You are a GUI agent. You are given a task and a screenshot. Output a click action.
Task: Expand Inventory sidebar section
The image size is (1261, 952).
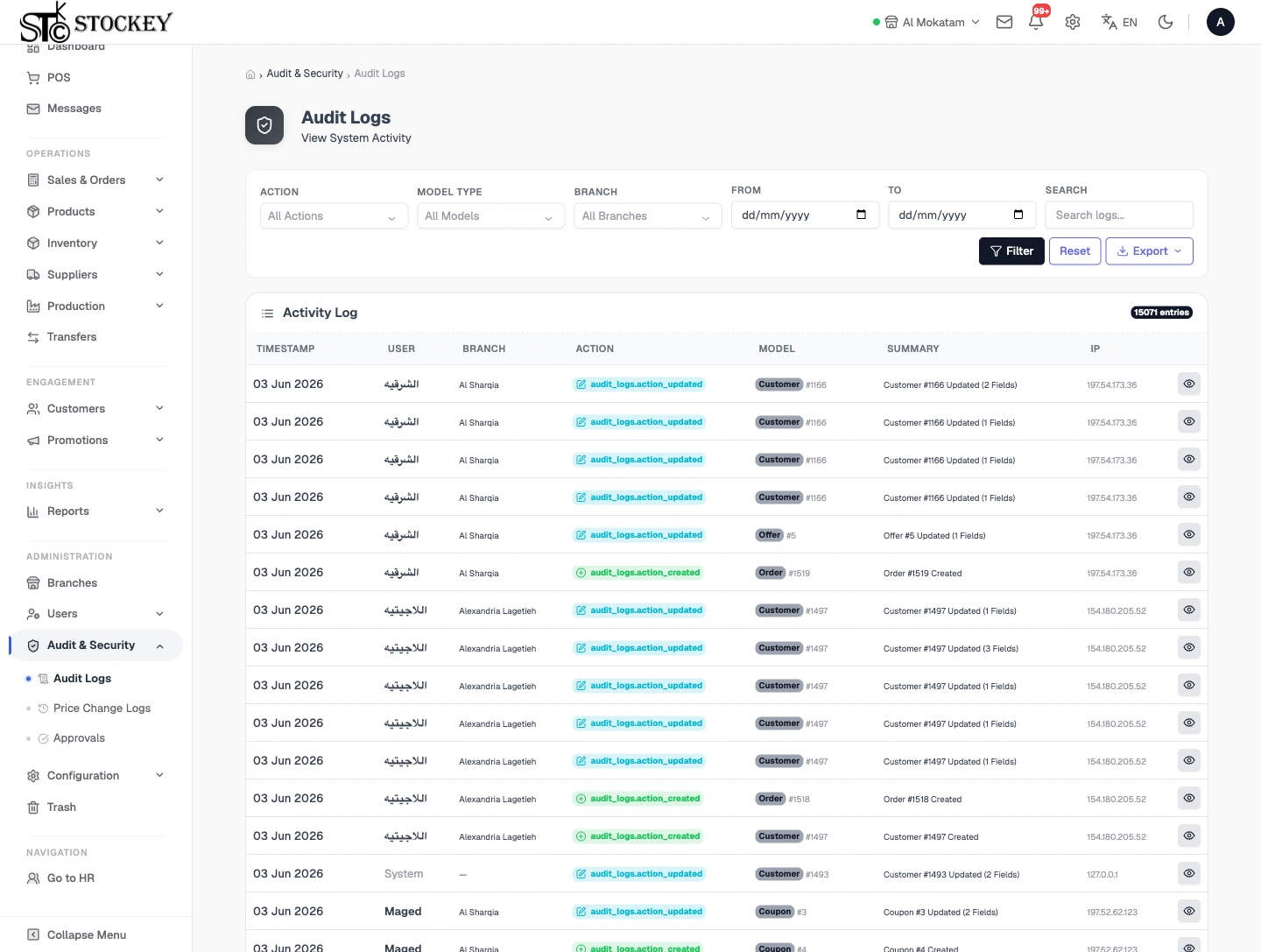point(95,243)
